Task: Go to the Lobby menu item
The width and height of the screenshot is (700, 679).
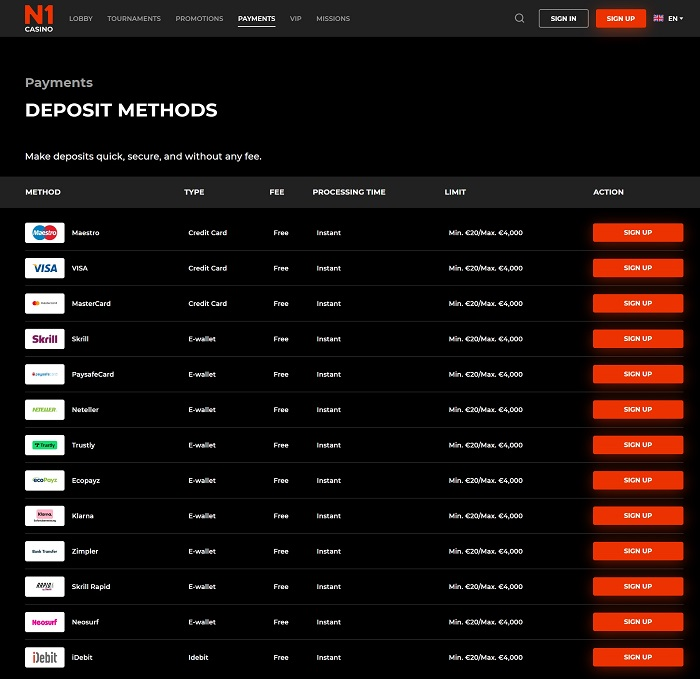Action: coord(81,18)
